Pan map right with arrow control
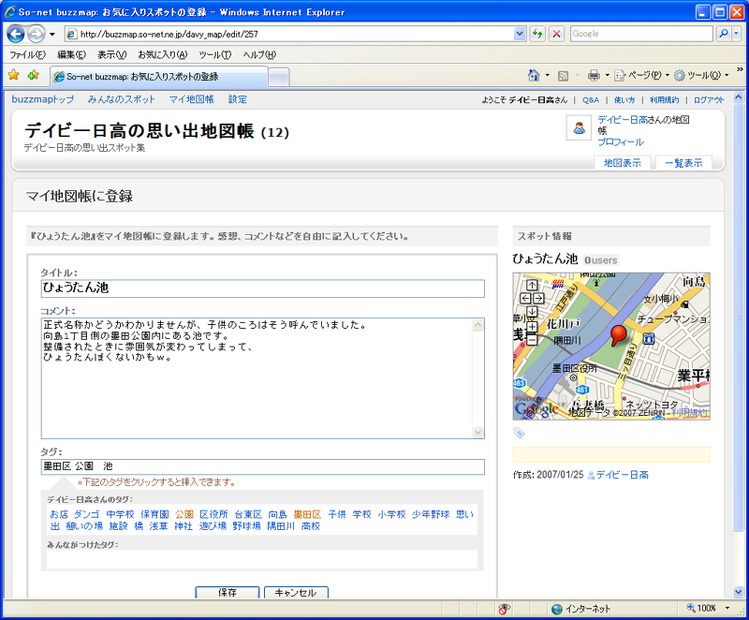 click(x=538, y=299)
